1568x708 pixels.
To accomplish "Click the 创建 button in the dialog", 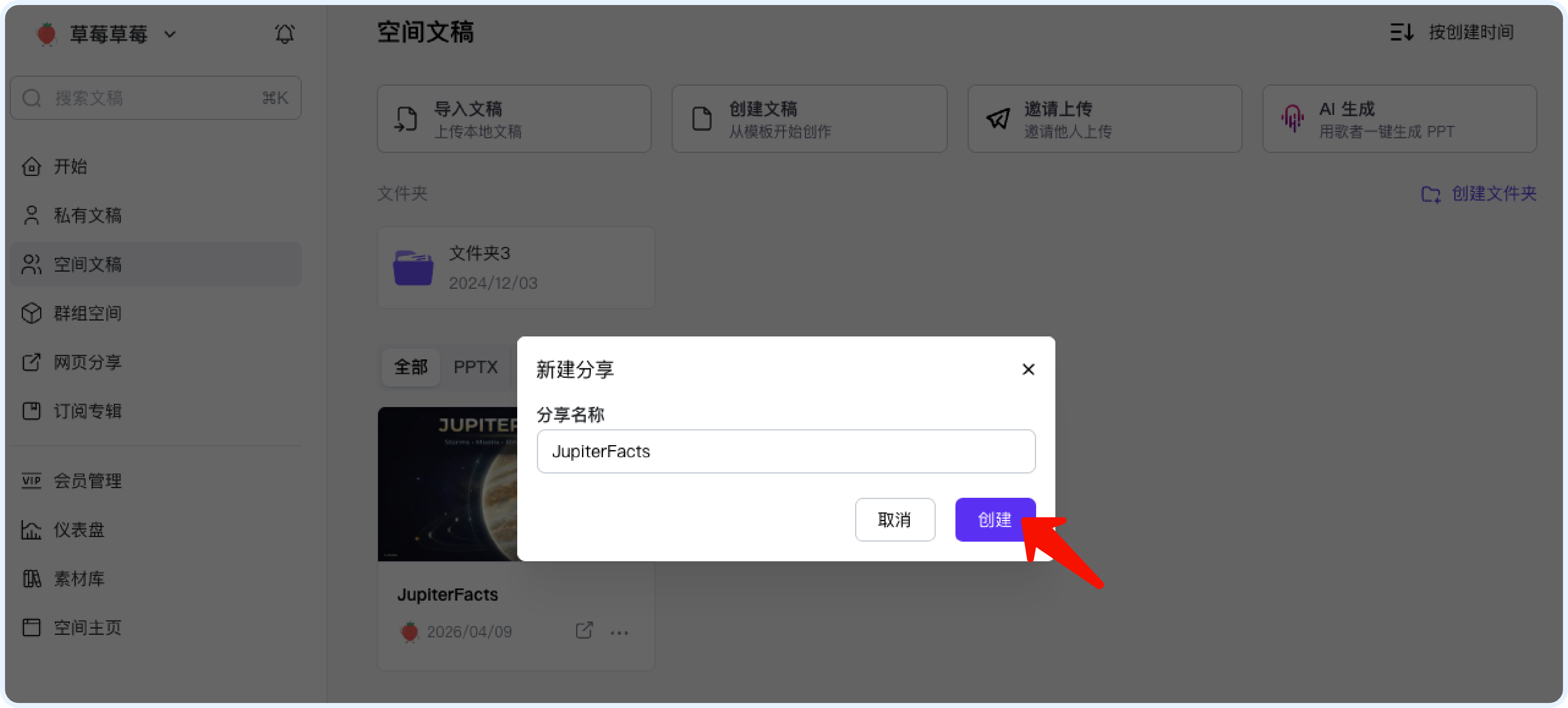I will coord(994,520).
